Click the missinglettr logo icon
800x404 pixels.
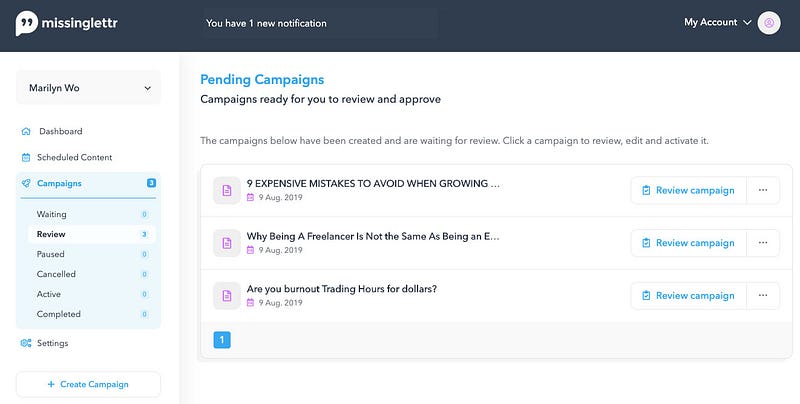pos(27,23)
